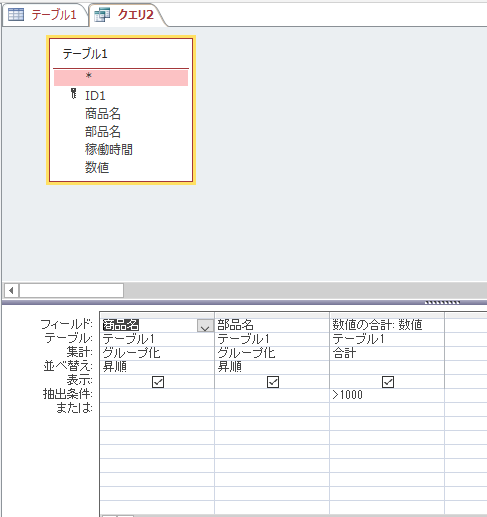This screenshot has height=517, width=487.
Task: Select the クエリ2 tab
Action: [127, 15]
